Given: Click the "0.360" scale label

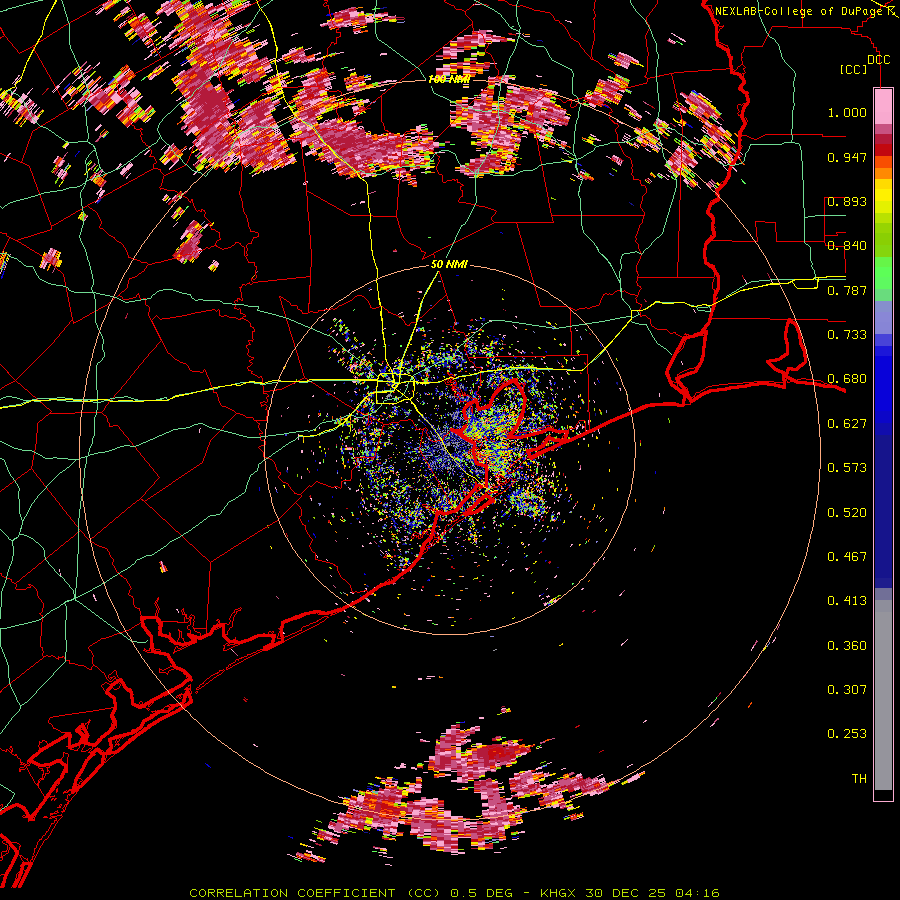Looking at the screenshot, I should point(847,646).
